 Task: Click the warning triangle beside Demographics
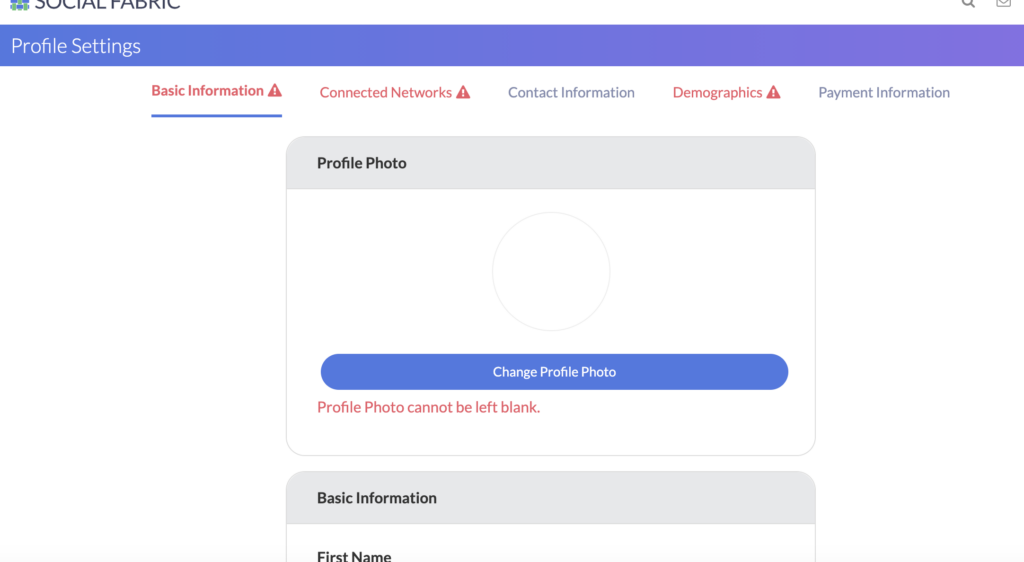773,92
